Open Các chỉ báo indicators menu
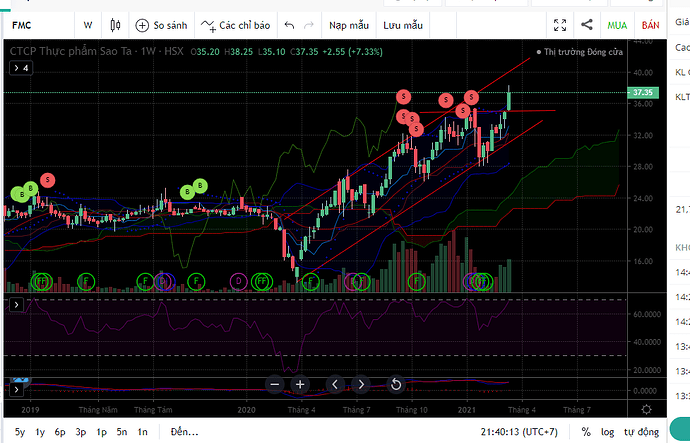The image size is (690, 443). (235, 25)
